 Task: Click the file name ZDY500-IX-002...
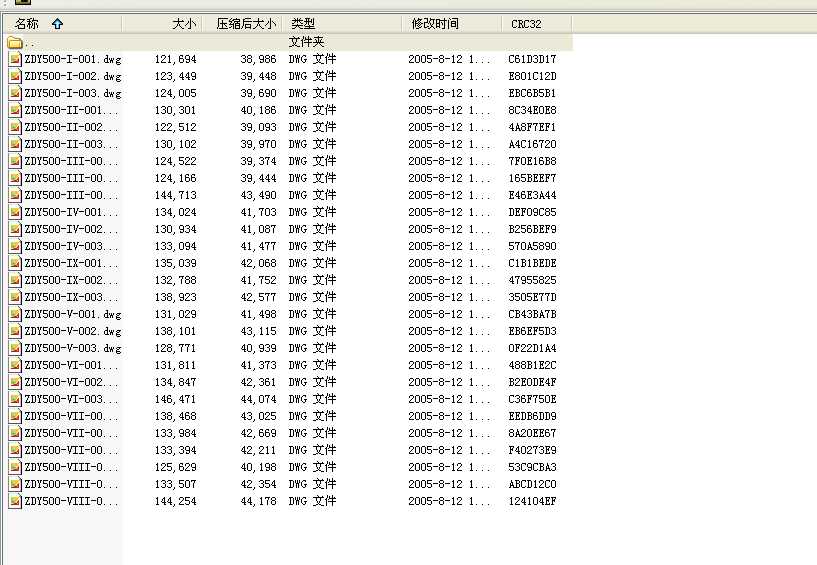(x=71, y=280)
